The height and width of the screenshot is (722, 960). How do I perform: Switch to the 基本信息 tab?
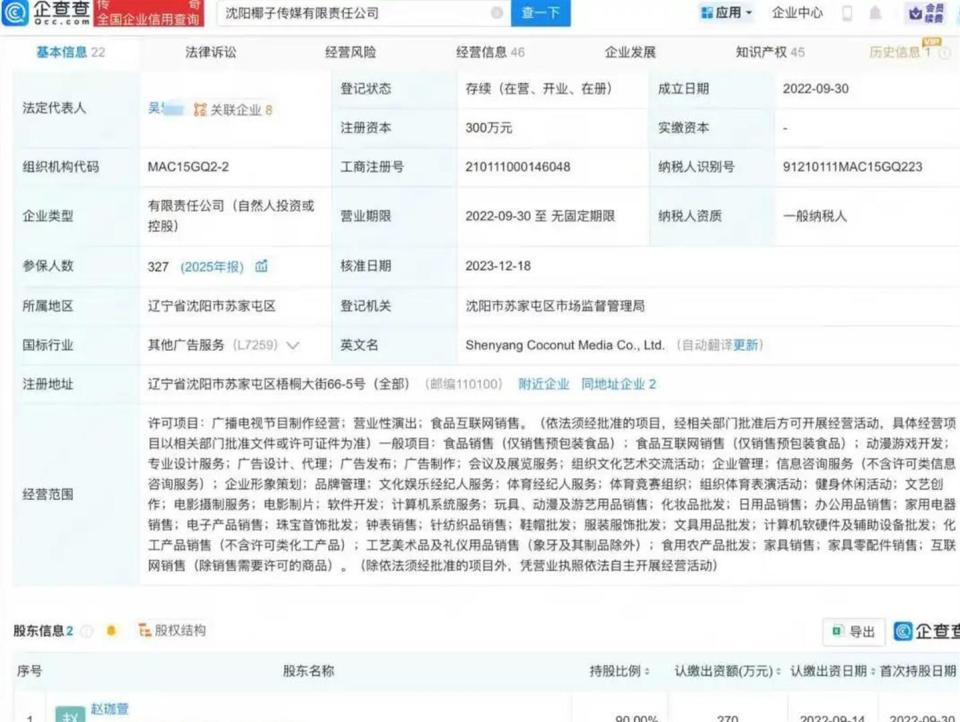[70, 52]
